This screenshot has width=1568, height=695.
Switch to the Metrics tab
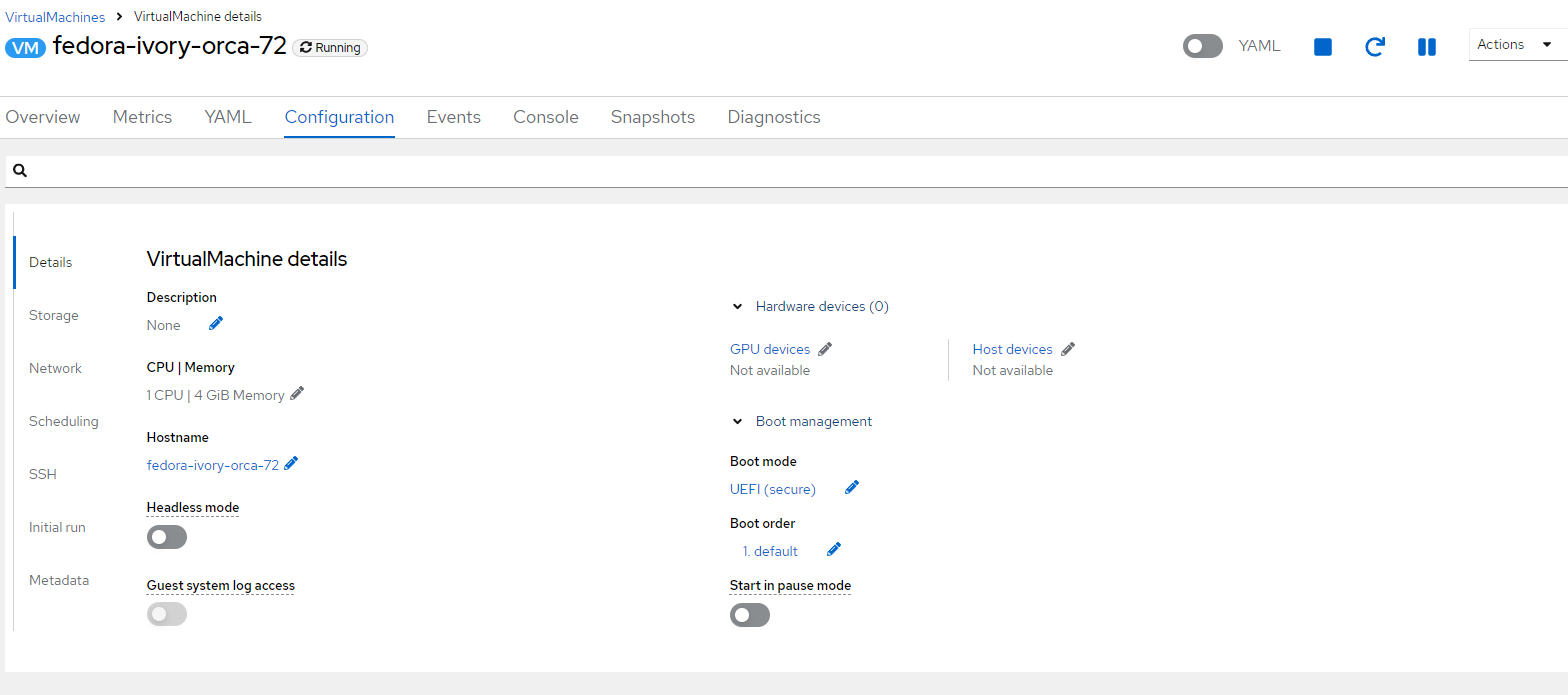pos(142,117)
